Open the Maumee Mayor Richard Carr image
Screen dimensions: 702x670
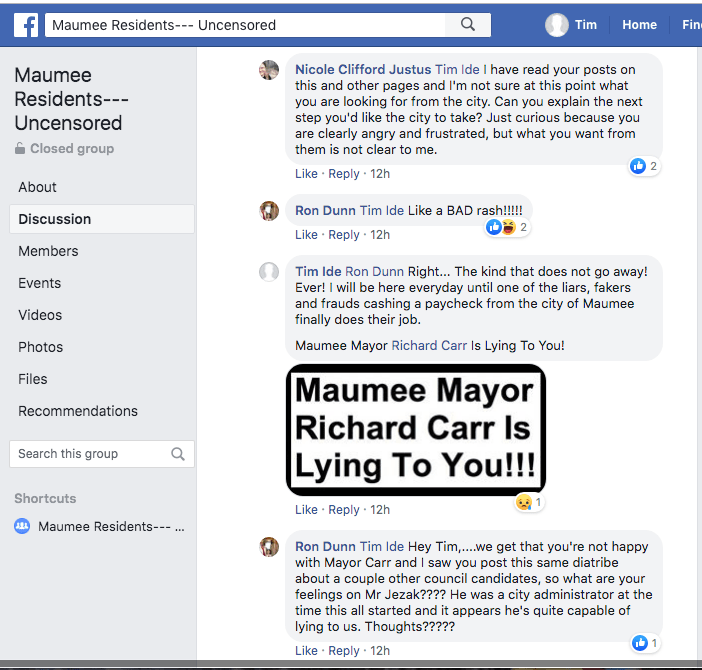415,429
